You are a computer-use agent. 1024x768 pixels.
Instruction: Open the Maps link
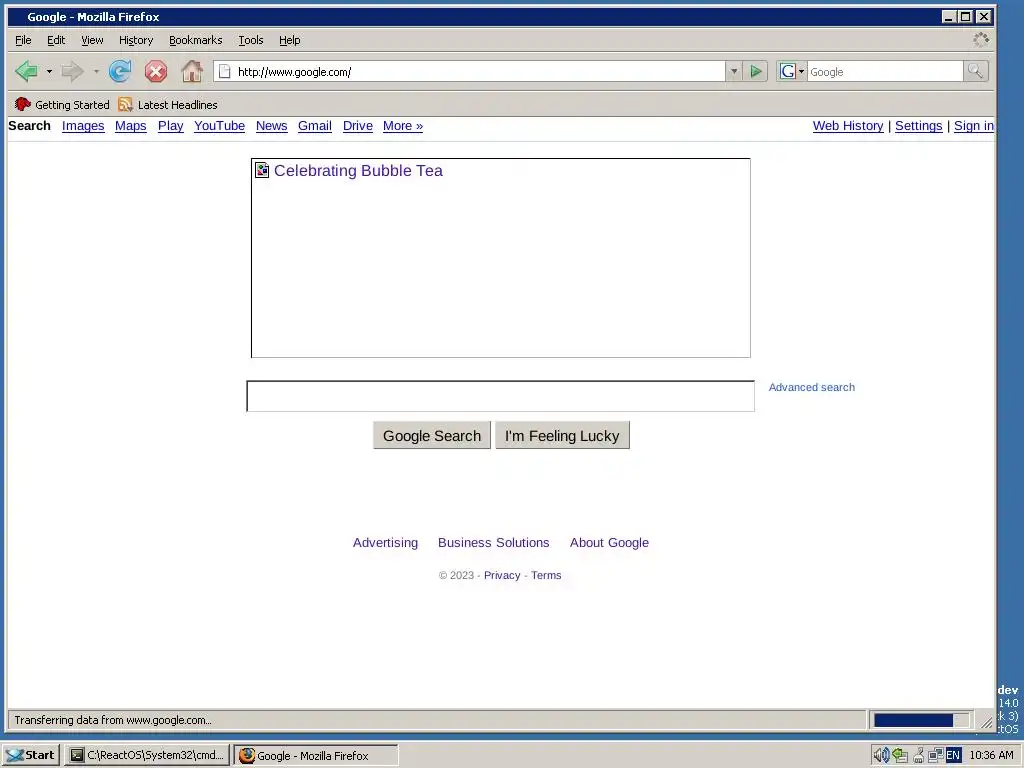pyautogui.click(x=131, y=126)
